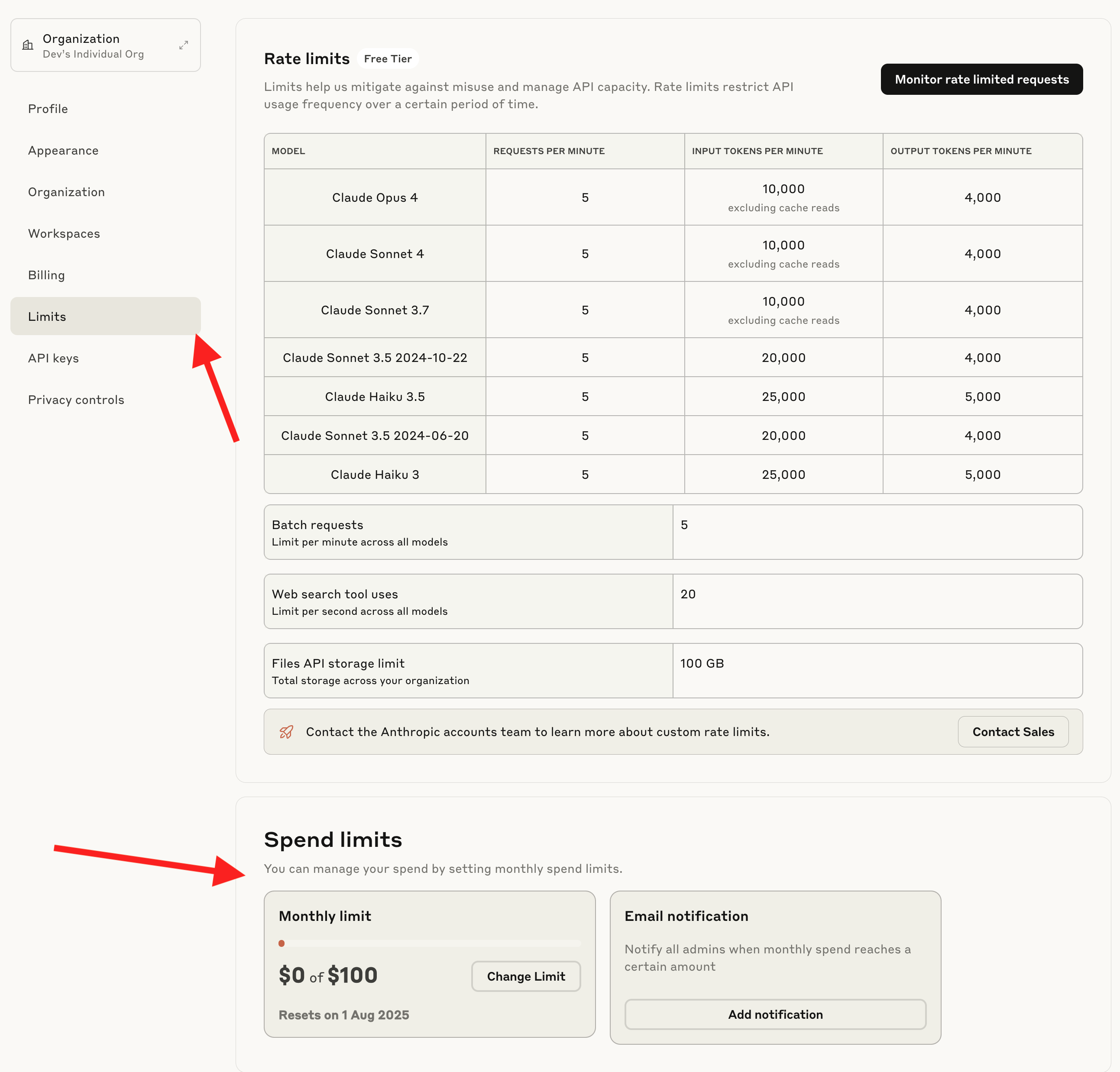Select the Limits sidebar item

106,316
